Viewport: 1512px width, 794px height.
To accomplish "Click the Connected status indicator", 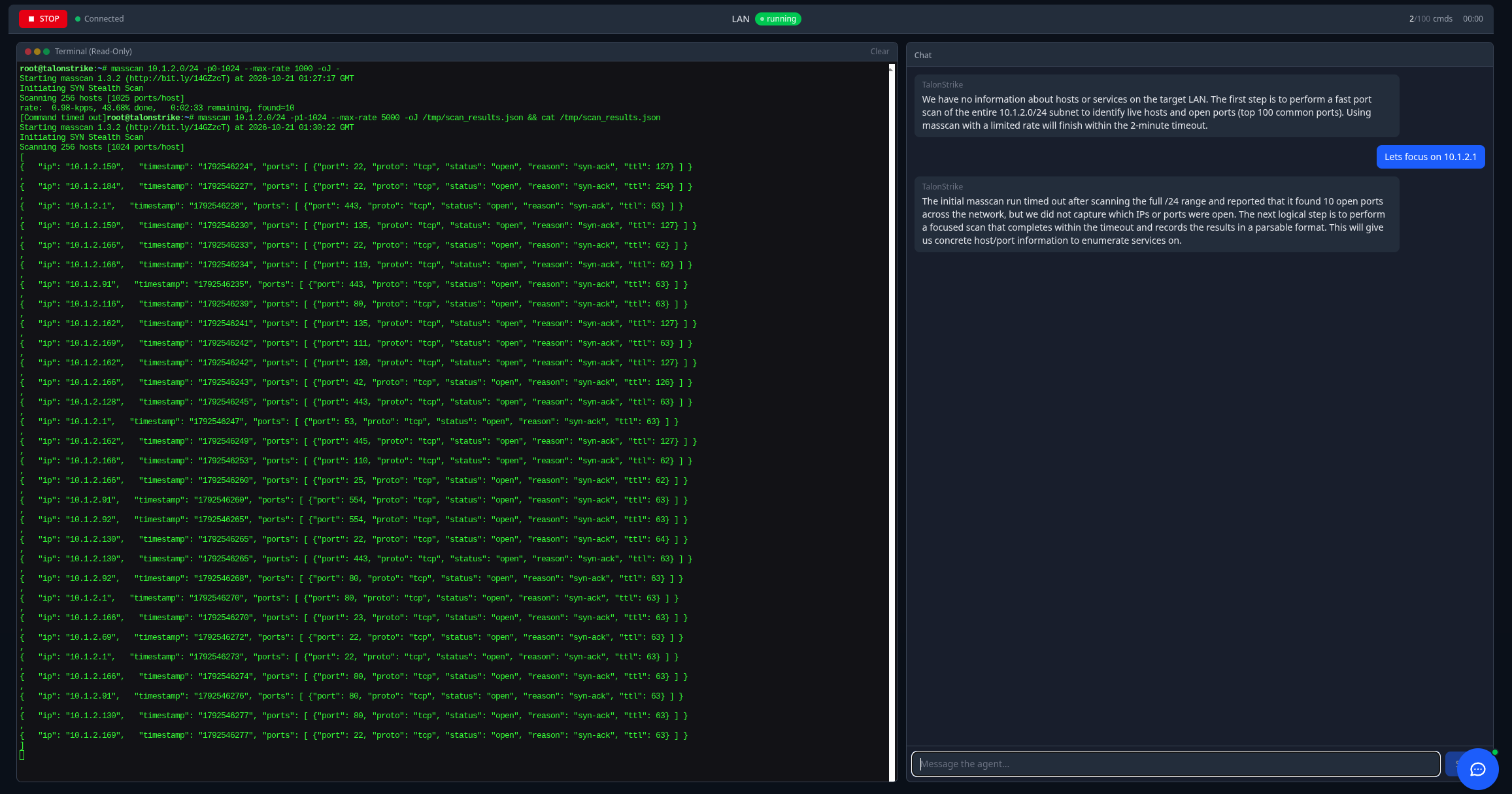I will point(99,19).
